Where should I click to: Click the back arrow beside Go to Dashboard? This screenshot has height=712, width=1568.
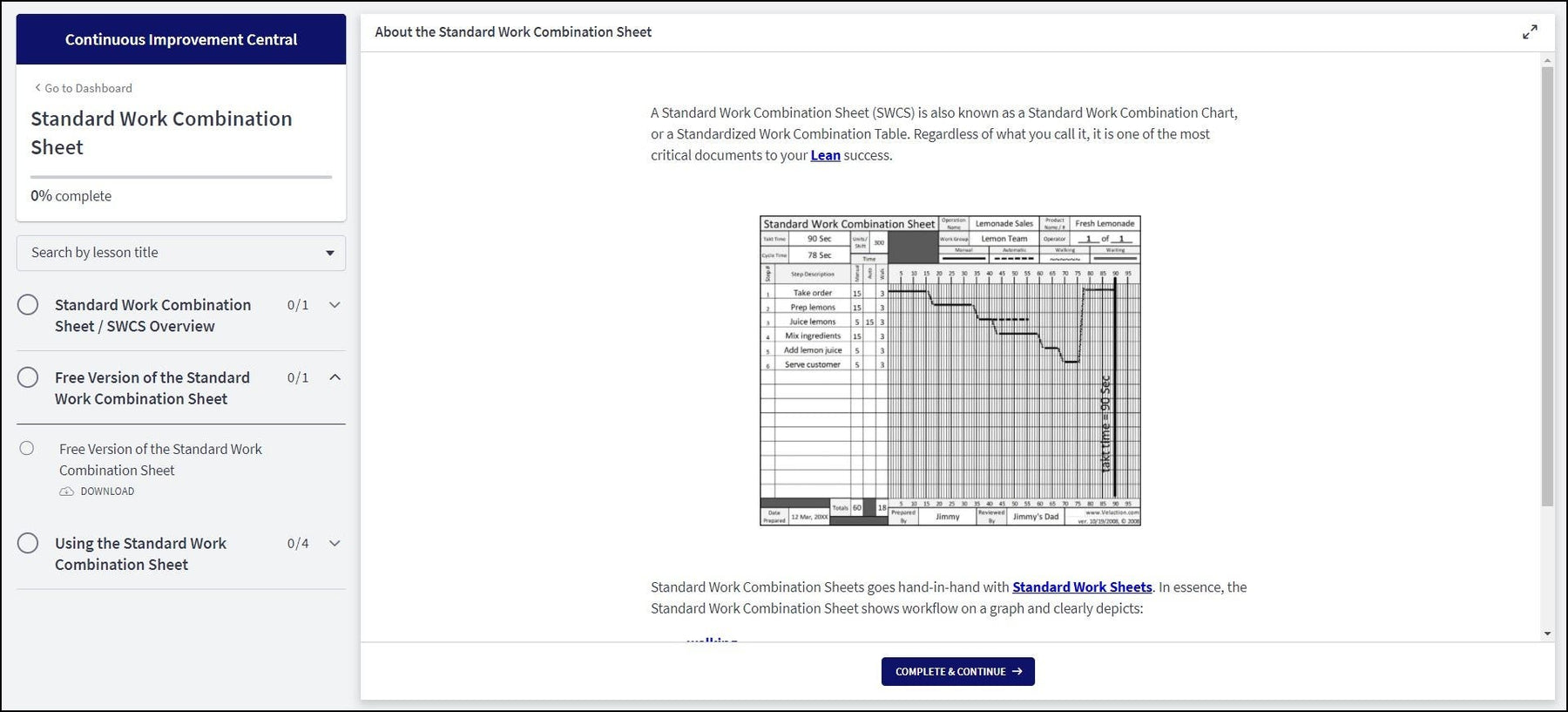[x=37, y=88]
